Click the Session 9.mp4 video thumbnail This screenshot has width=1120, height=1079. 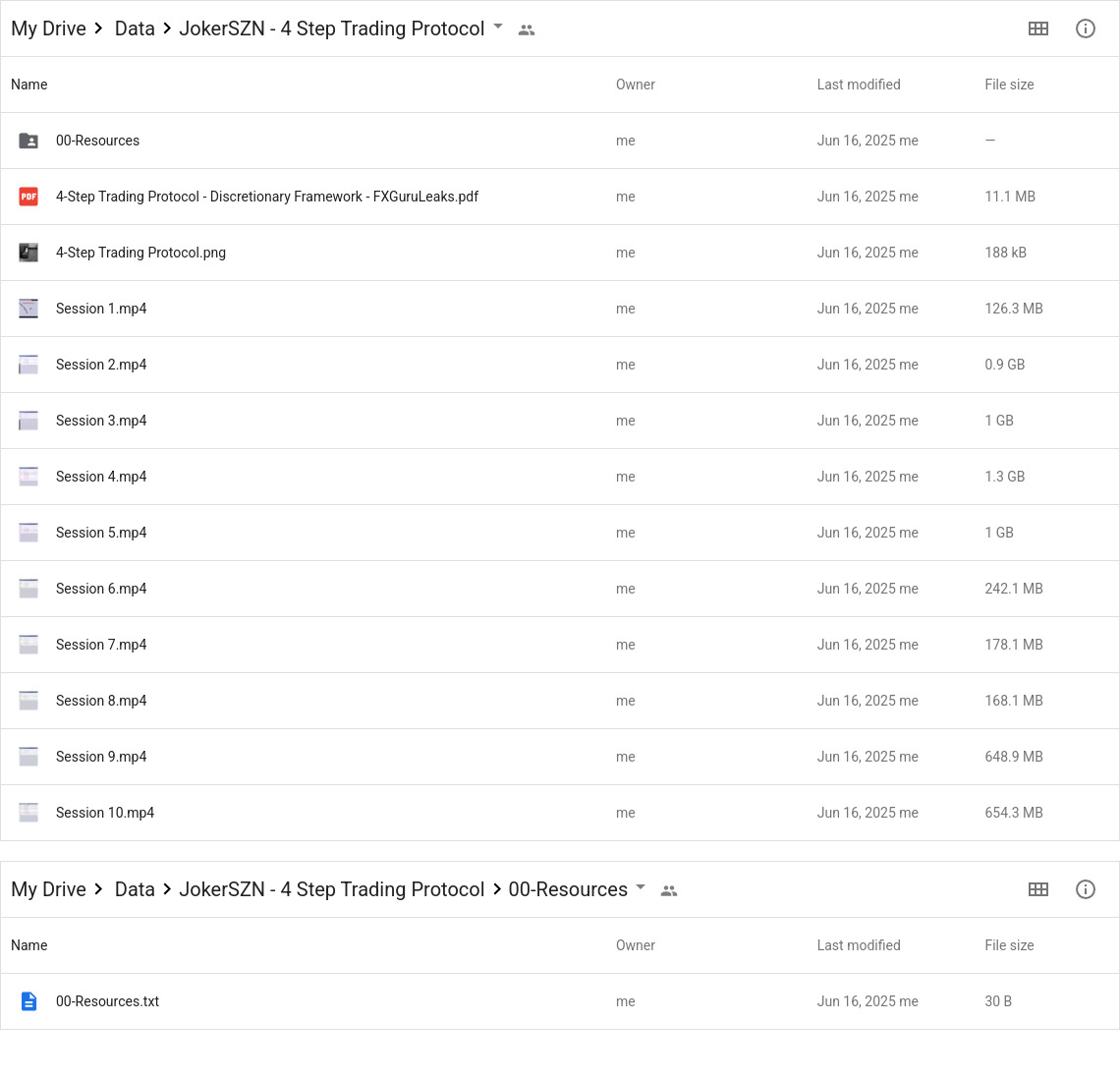(28, 757)
